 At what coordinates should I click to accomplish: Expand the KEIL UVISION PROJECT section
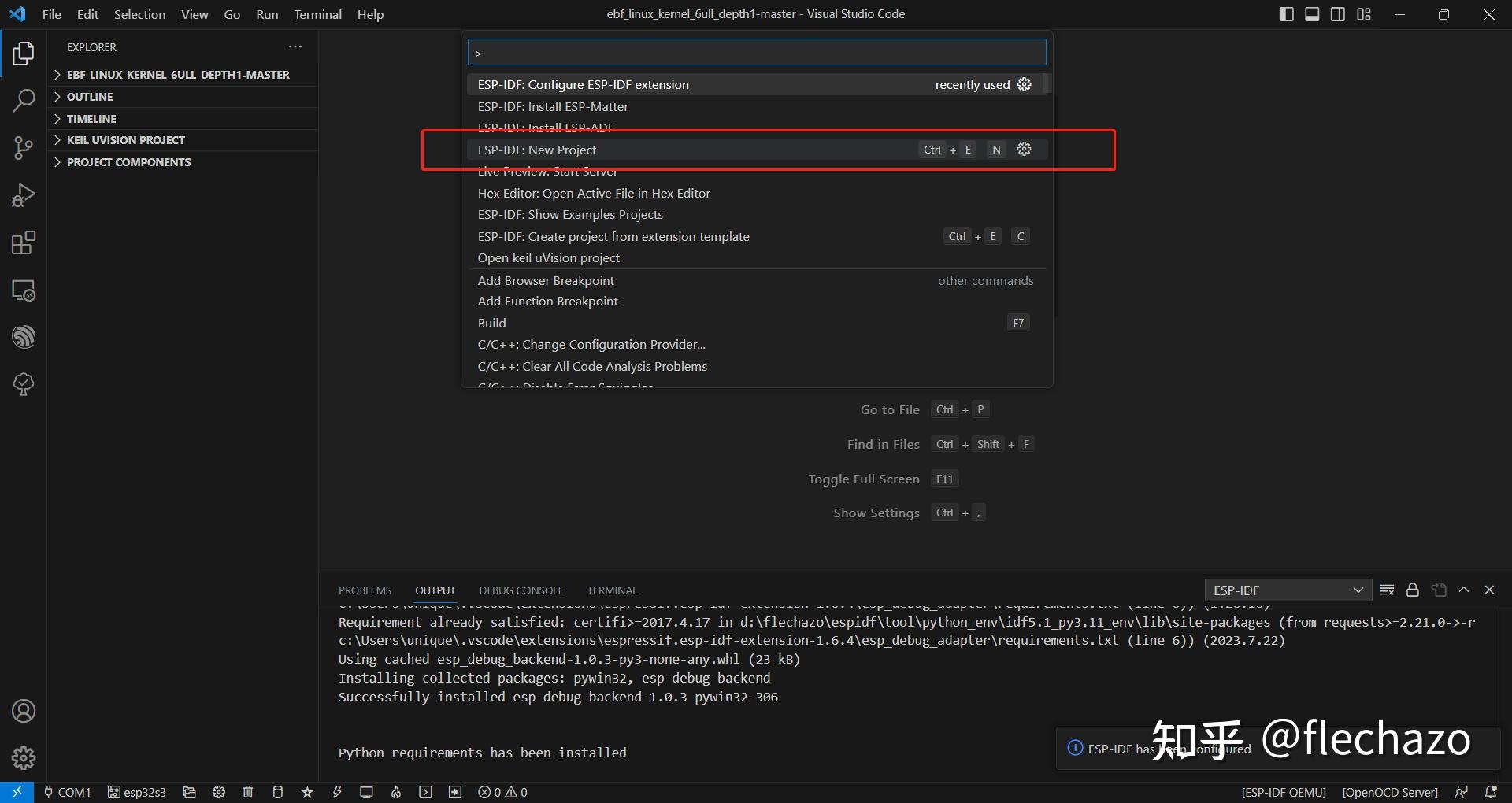(183, 140)
